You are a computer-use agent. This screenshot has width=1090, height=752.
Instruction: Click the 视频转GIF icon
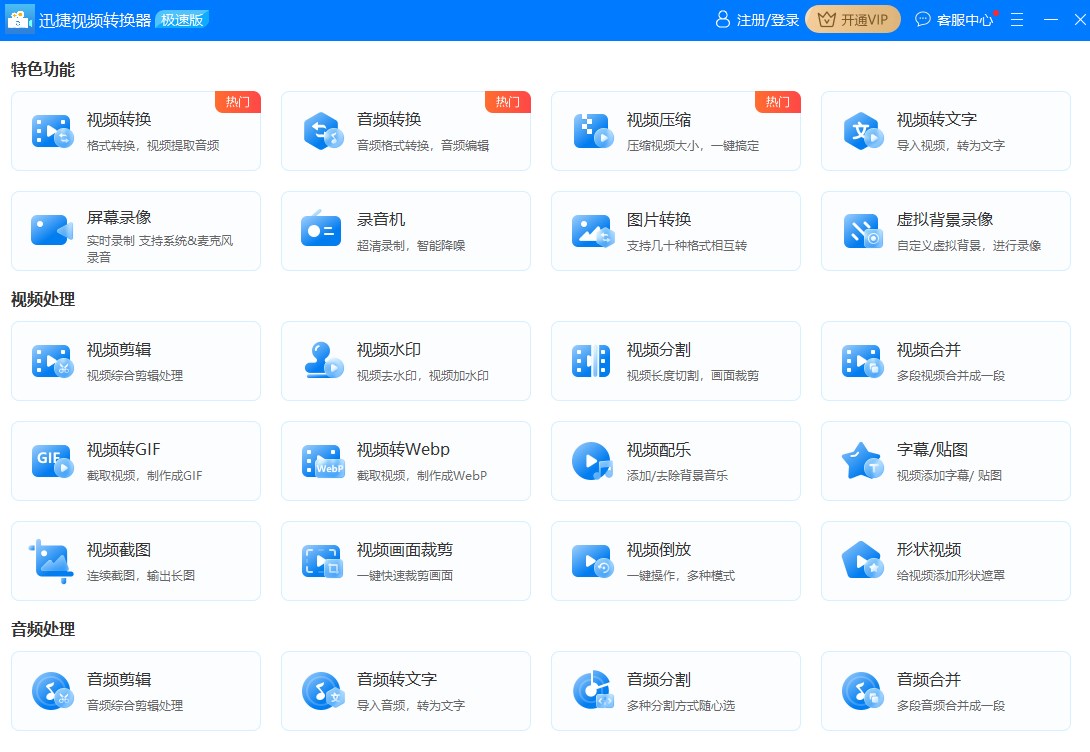(x=52, y=461)
